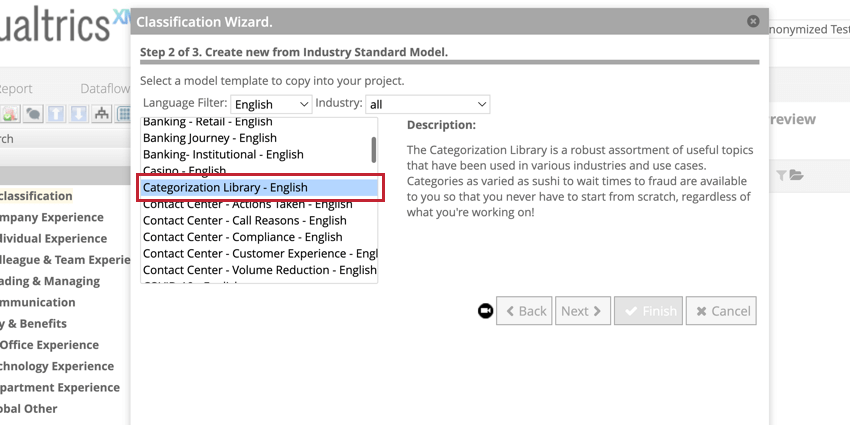Select Casino - English template
The width and height of the screenshot is (850, 425).
point(259,170)
